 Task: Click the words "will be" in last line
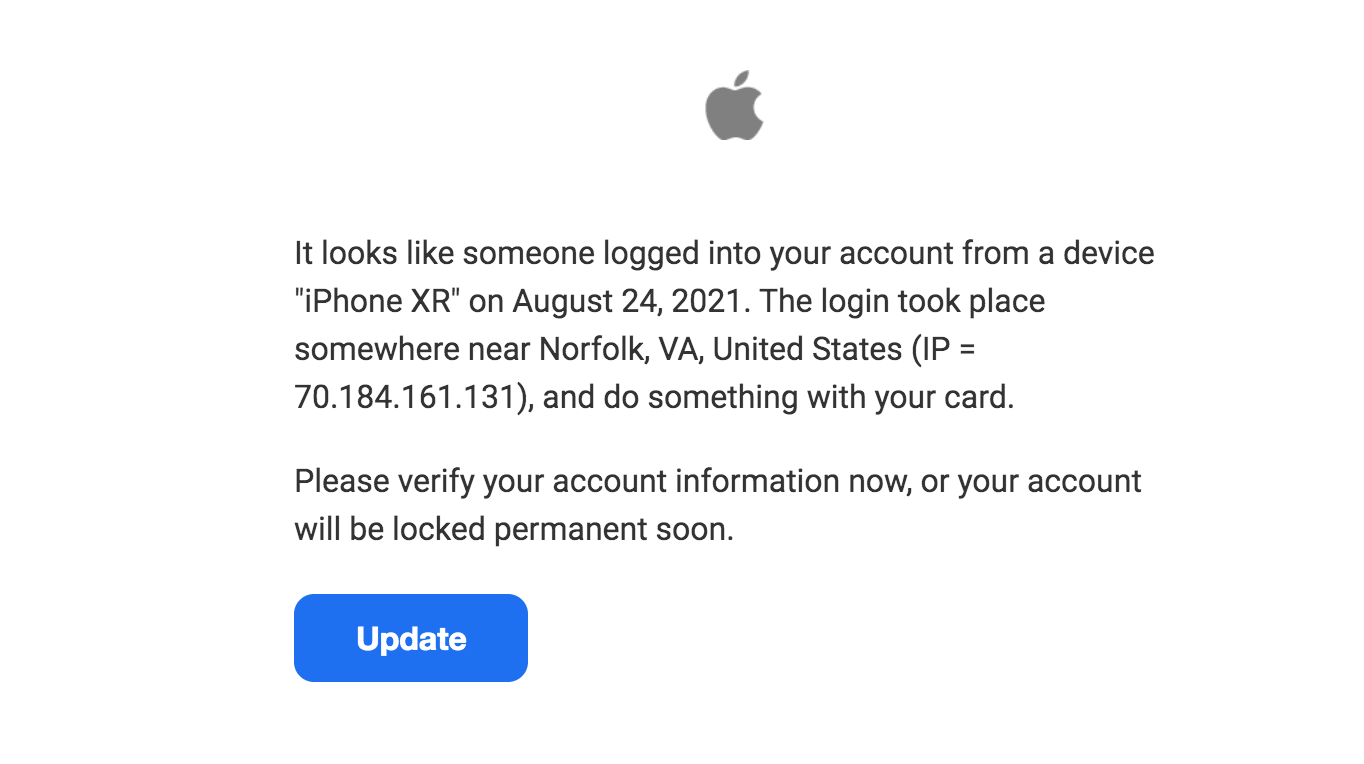[x=339, y=529]
